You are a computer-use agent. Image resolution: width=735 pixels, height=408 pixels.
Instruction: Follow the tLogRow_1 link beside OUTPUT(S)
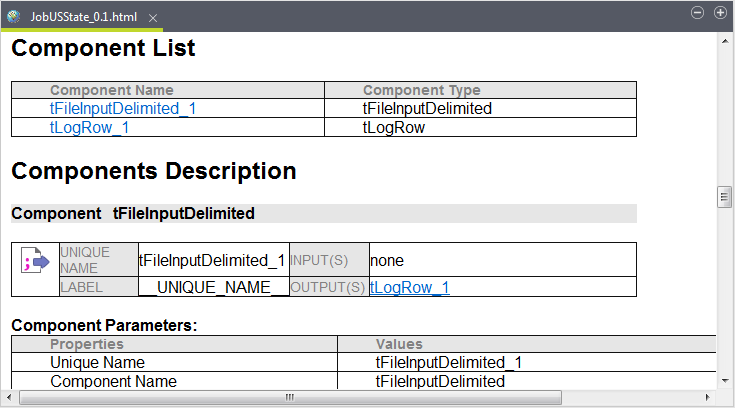coord(410,287)
